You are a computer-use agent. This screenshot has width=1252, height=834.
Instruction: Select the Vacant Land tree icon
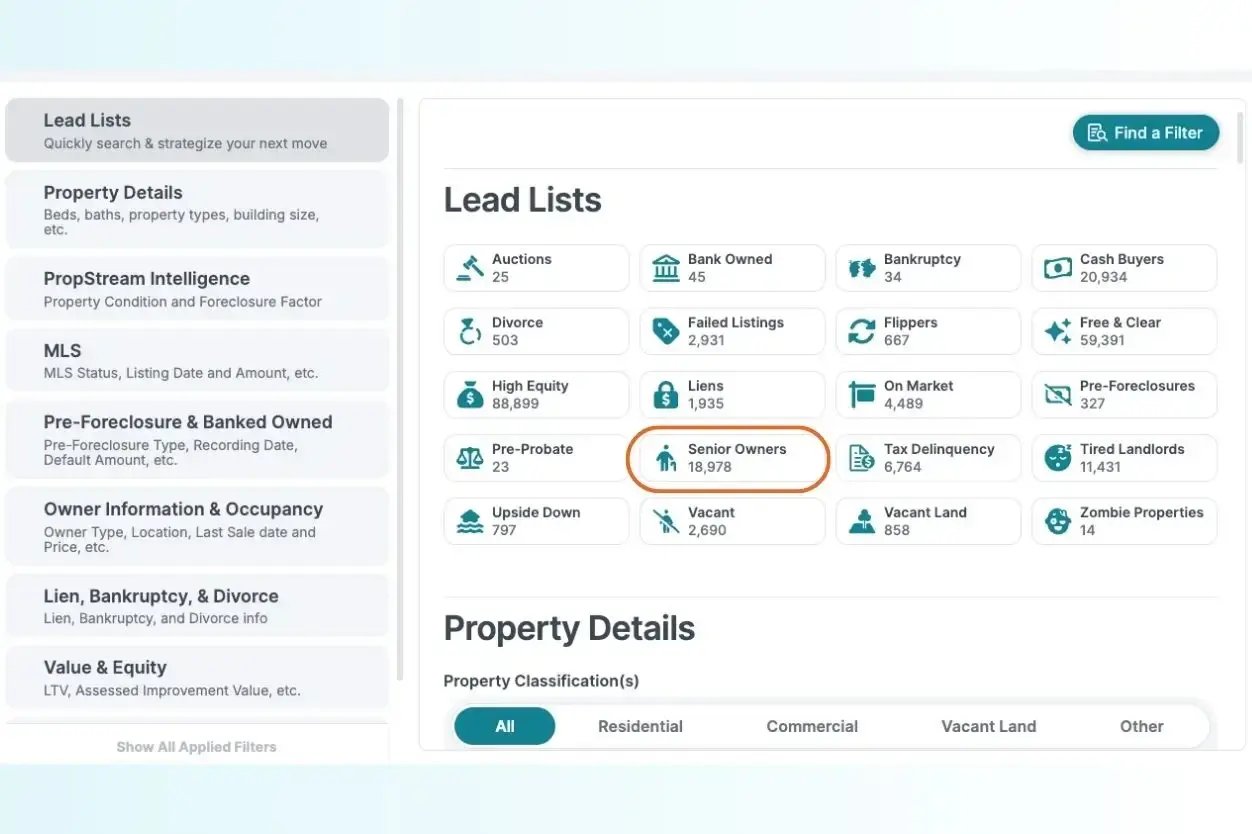(x=862, y=521)
